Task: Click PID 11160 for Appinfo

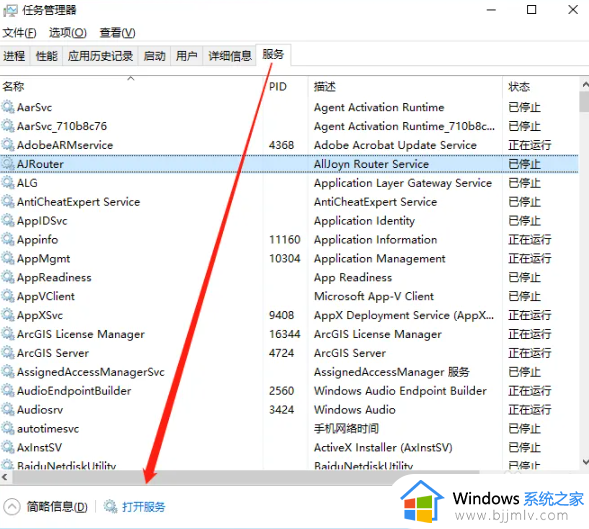Action: 284,239
